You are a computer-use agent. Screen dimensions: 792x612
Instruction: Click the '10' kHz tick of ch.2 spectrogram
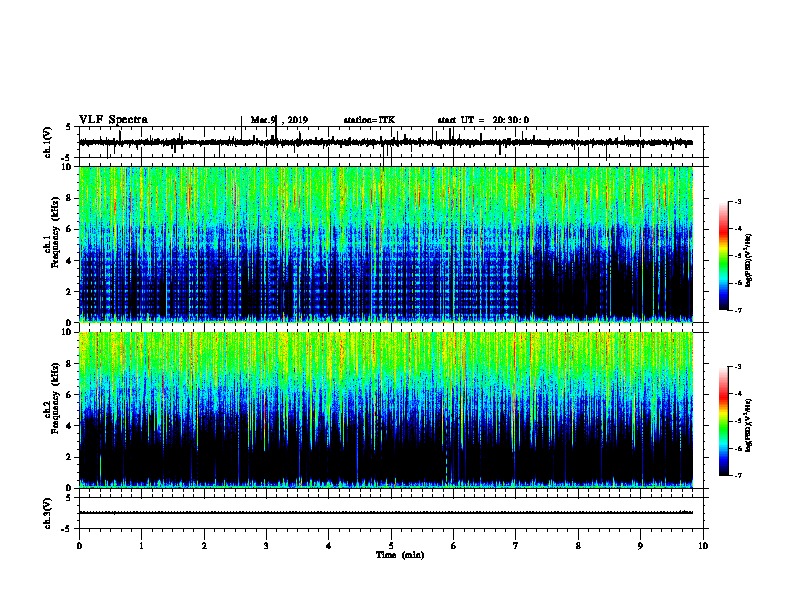coord(67,332)
